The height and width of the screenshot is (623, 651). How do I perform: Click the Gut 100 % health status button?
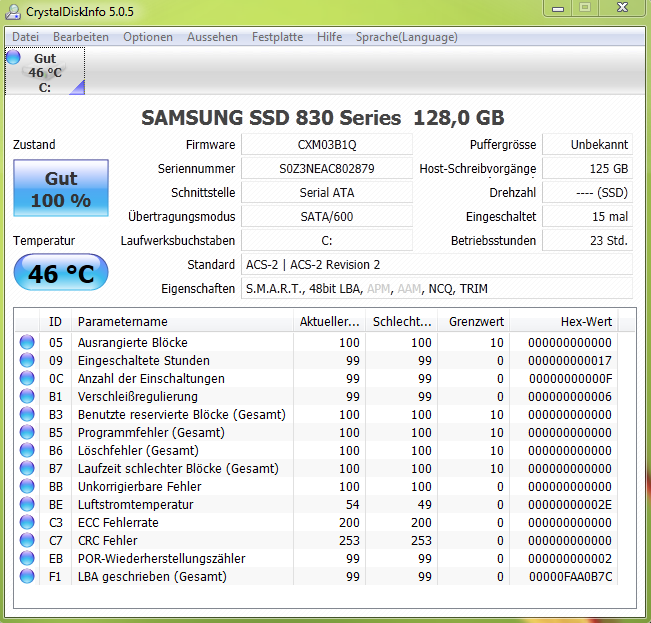[x=61, y=188]
